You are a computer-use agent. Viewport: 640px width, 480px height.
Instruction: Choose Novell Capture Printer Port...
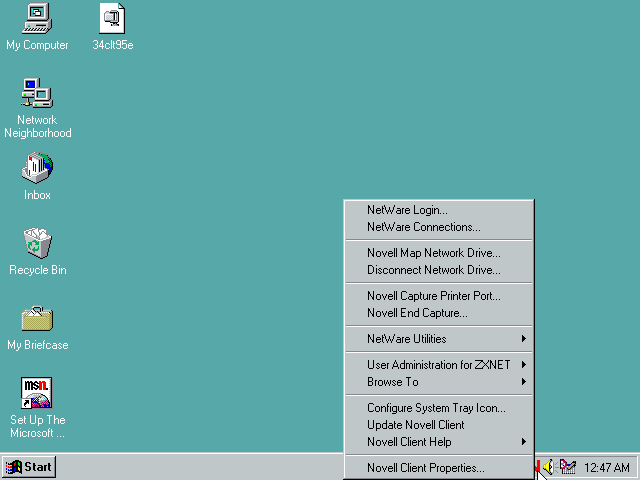[439, 296]
